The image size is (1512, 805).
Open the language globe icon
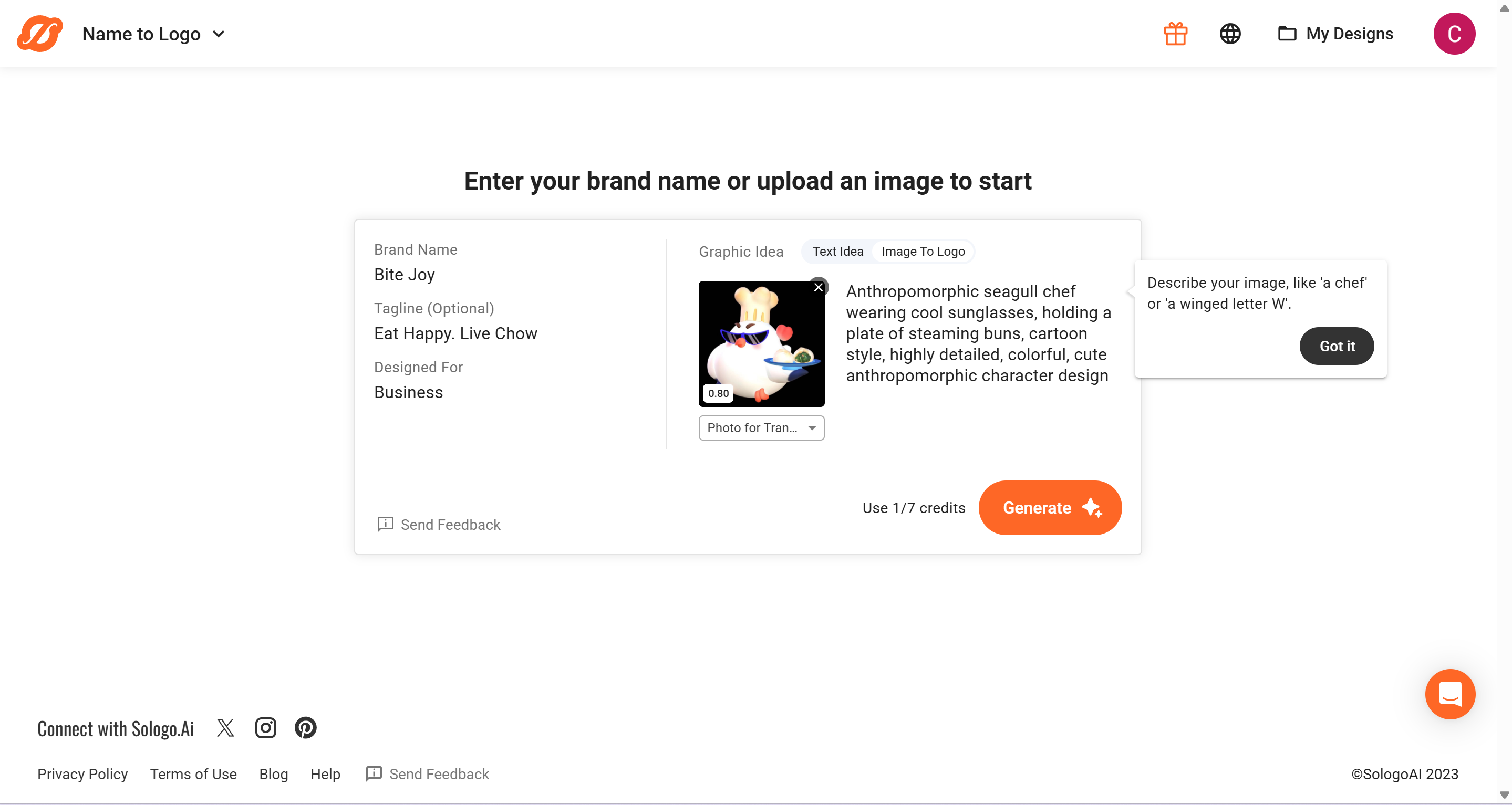click(1230, 34)
